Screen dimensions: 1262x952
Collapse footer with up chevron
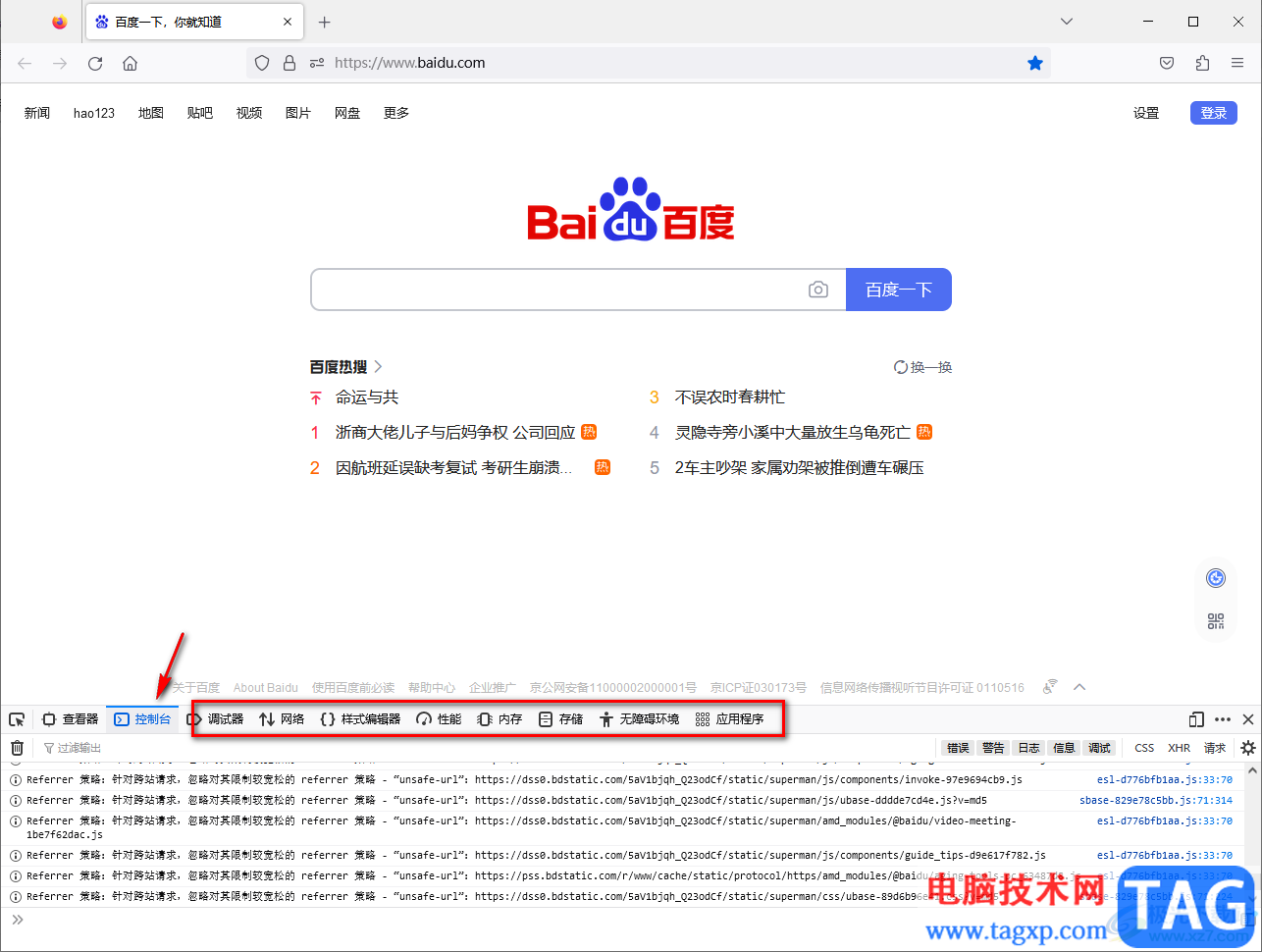coord(1079,687)
